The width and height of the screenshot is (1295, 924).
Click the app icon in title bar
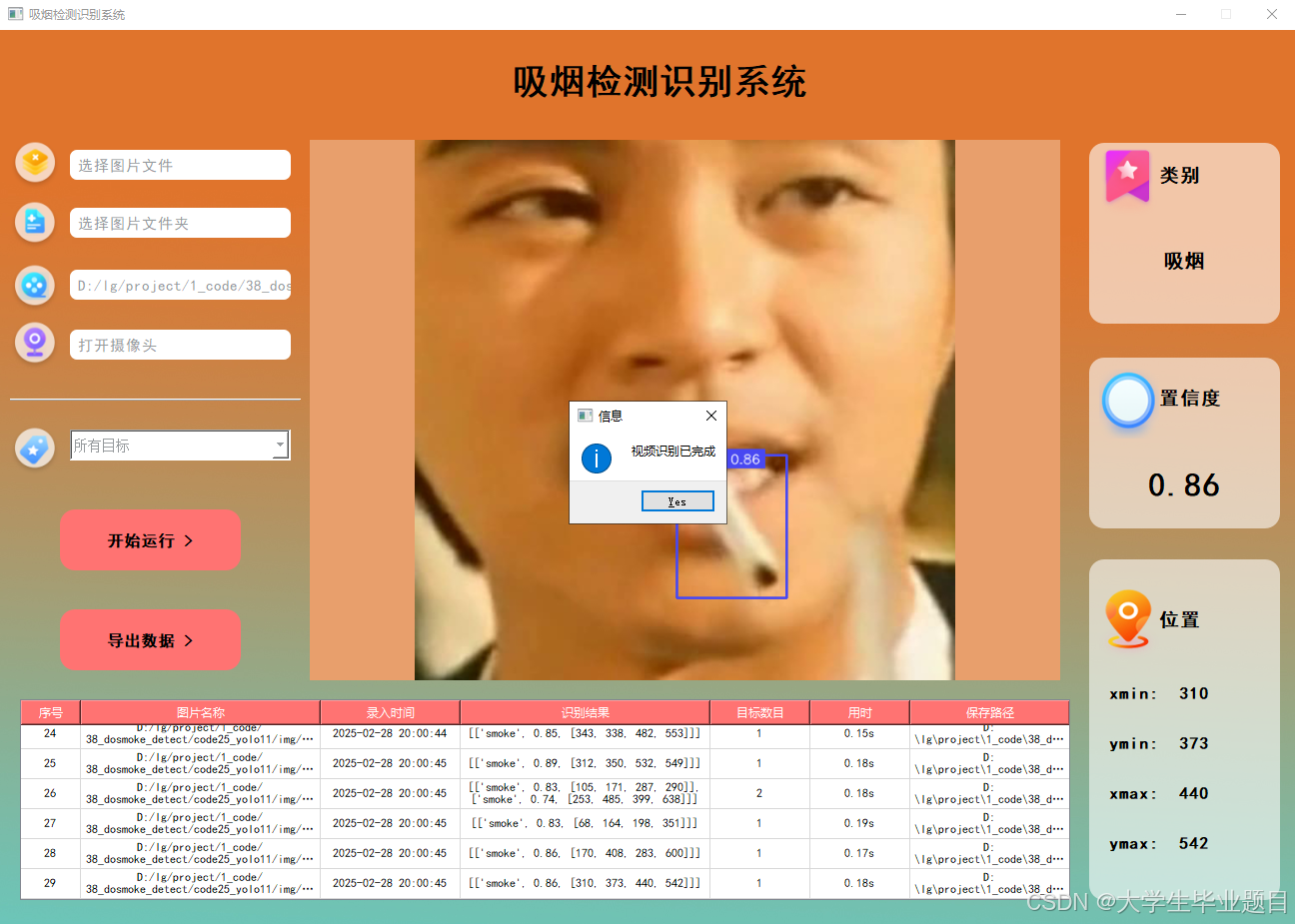[15, 14]
